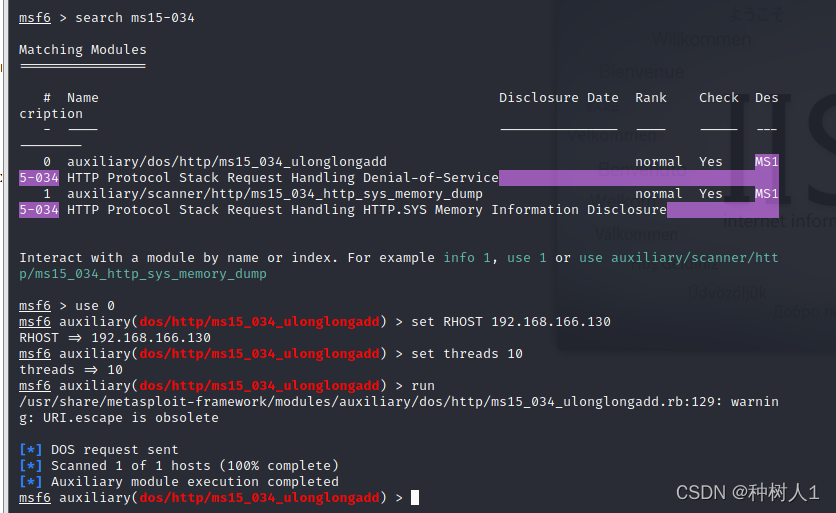Select module path auxiliary/dos/http/ms15_034_ulonglongadd in results

click(x=227, y=162)
